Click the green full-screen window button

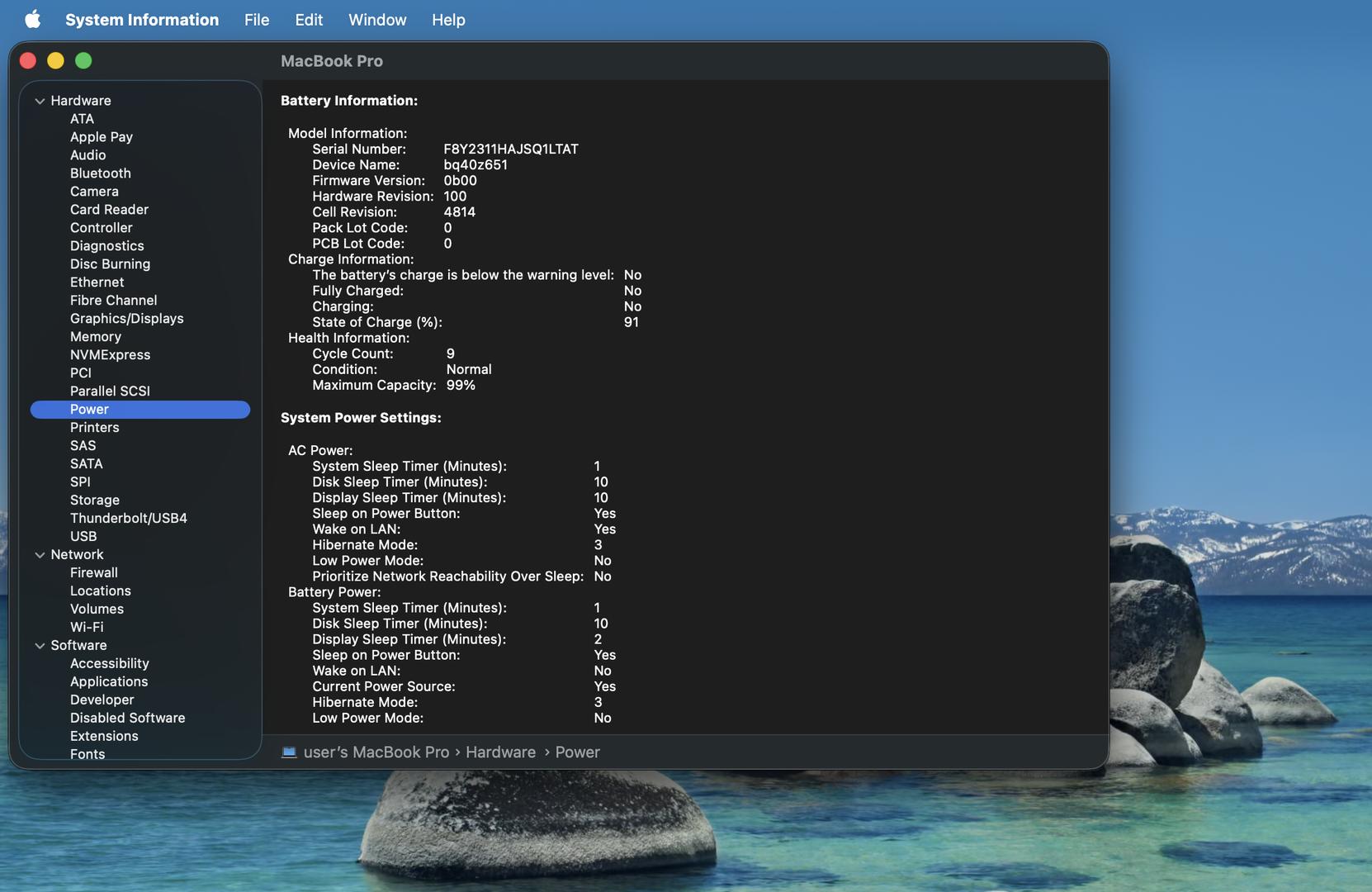[x=83, y=61]
